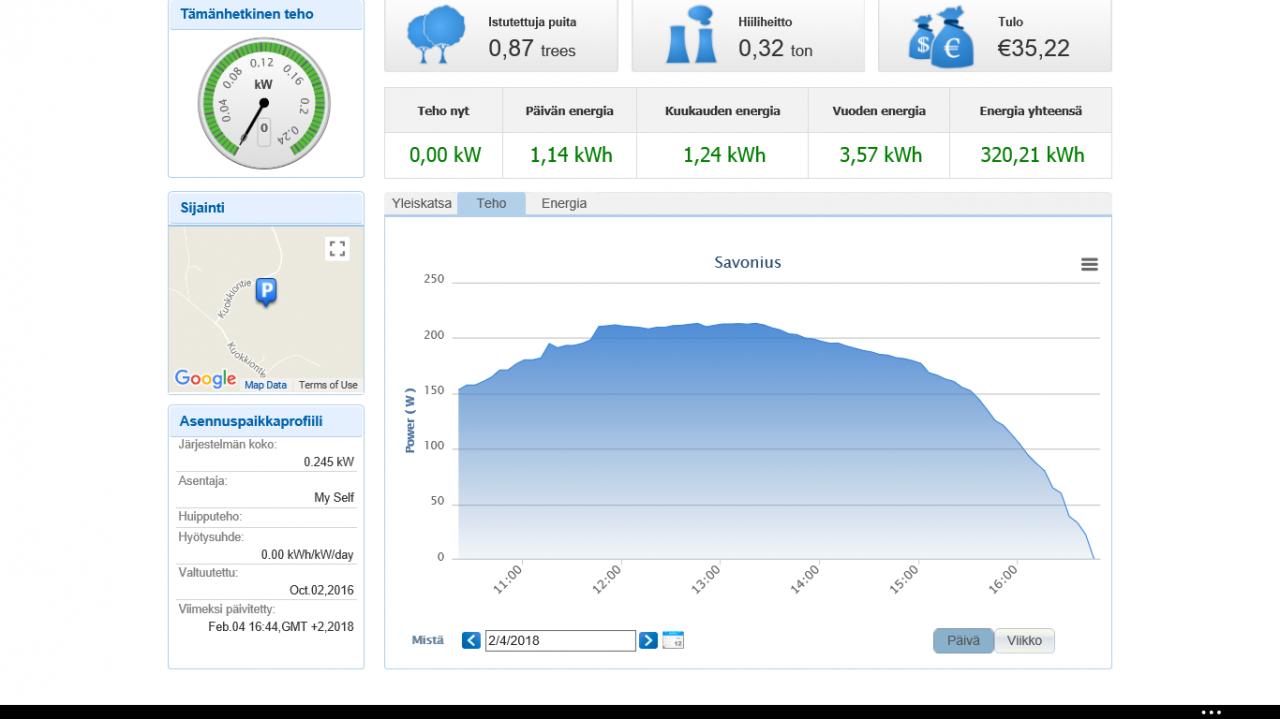This screenshot has width=1280, height=719.
Task: Click the money bags income icon
Action: (940, 37)
